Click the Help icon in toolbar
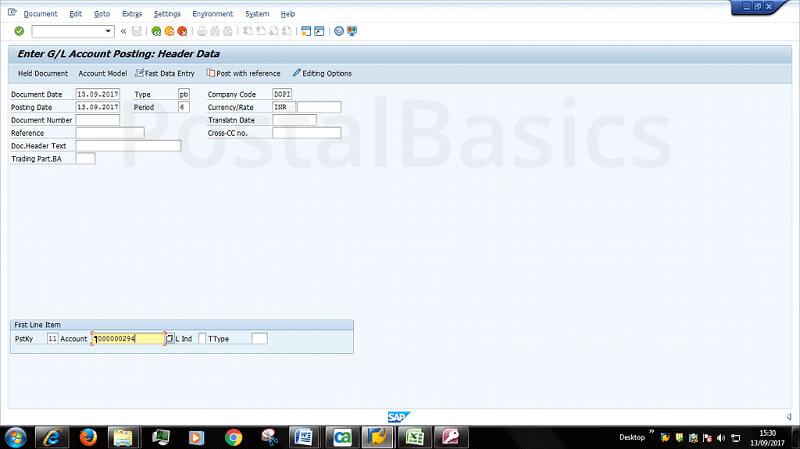This screenshot has height=449, width=800. pos(339,31)
